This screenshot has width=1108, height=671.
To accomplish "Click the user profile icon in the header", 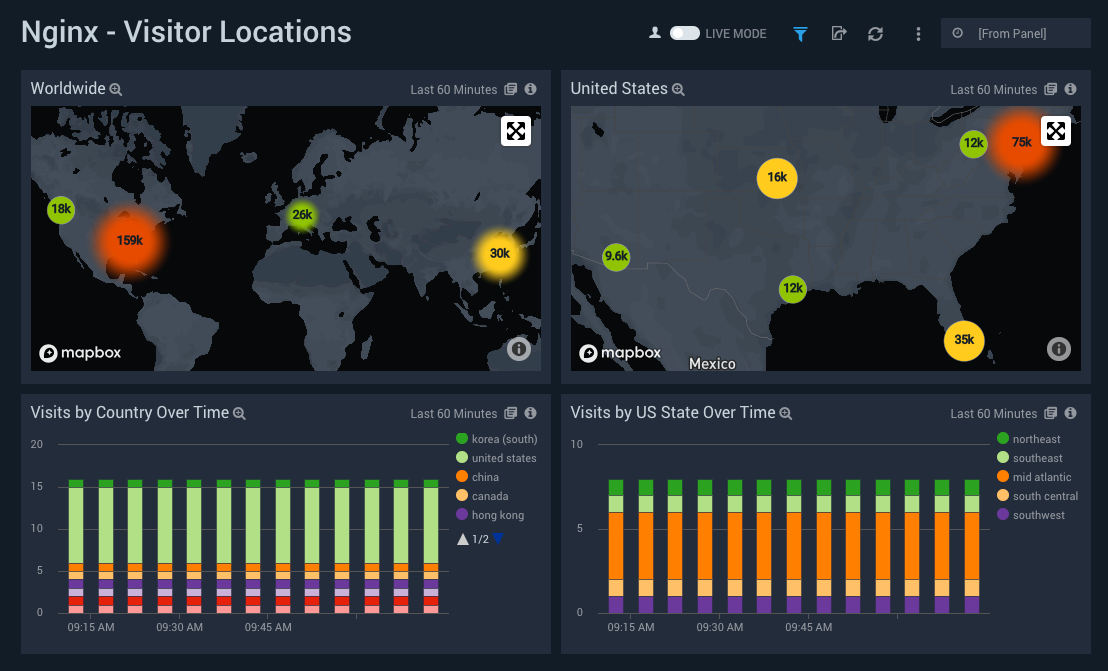I will (653, 33).
